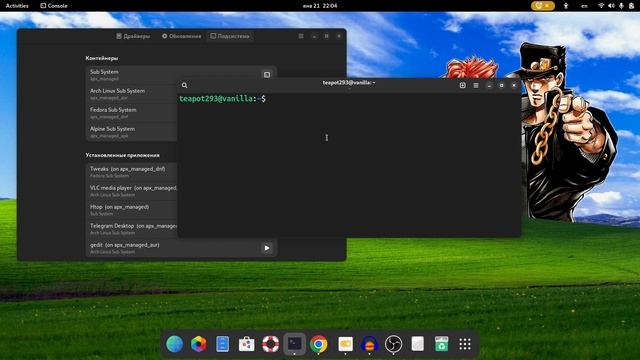
Task: Click the Wi-Fi status icon
Action: [601, 6]
